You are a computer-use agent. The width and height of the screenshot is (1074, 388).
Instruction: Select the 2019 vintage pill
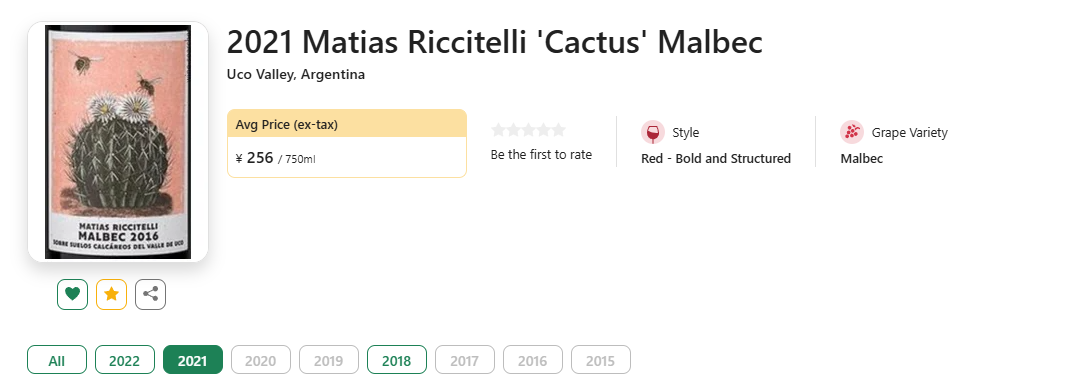click(x=329, y=360)
